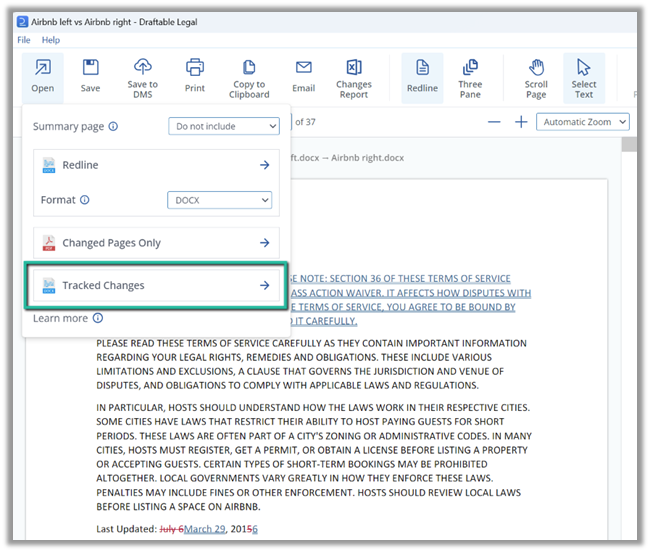The height and width of the screenshot is (552, 650).
Task: Click the 'Last Updated:' text
Action: [x=126, y=529]
